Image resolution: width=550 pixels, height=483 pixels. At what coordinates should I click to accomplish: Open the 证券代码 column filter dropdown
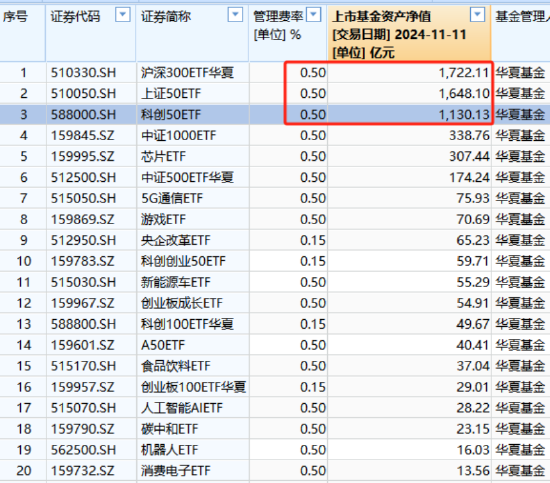(122, 15)
